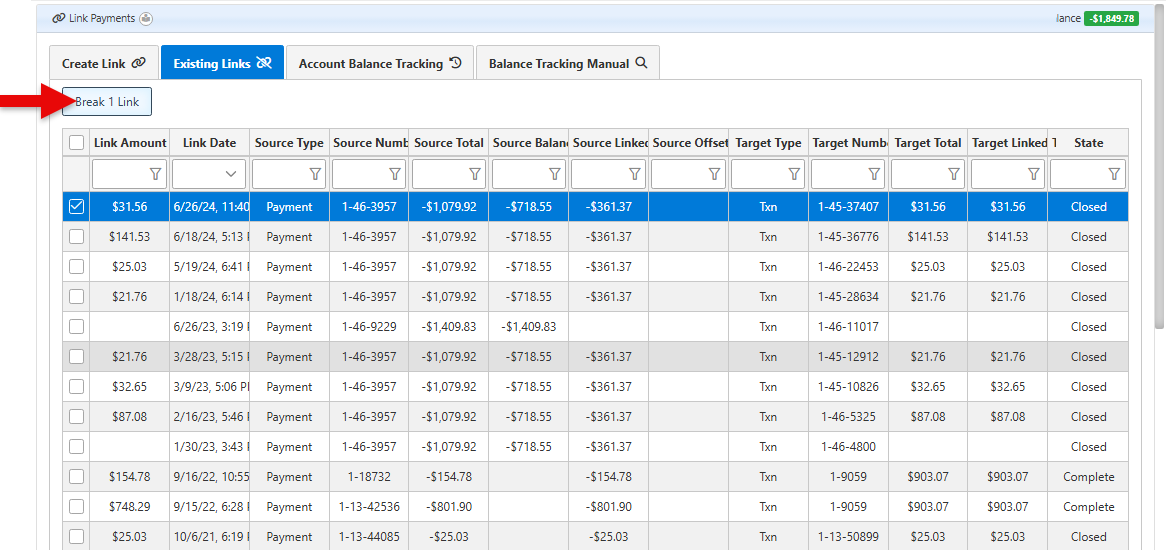Sort by the State column header
This screenshot has width=1166, height=550.
point(1088,143)
